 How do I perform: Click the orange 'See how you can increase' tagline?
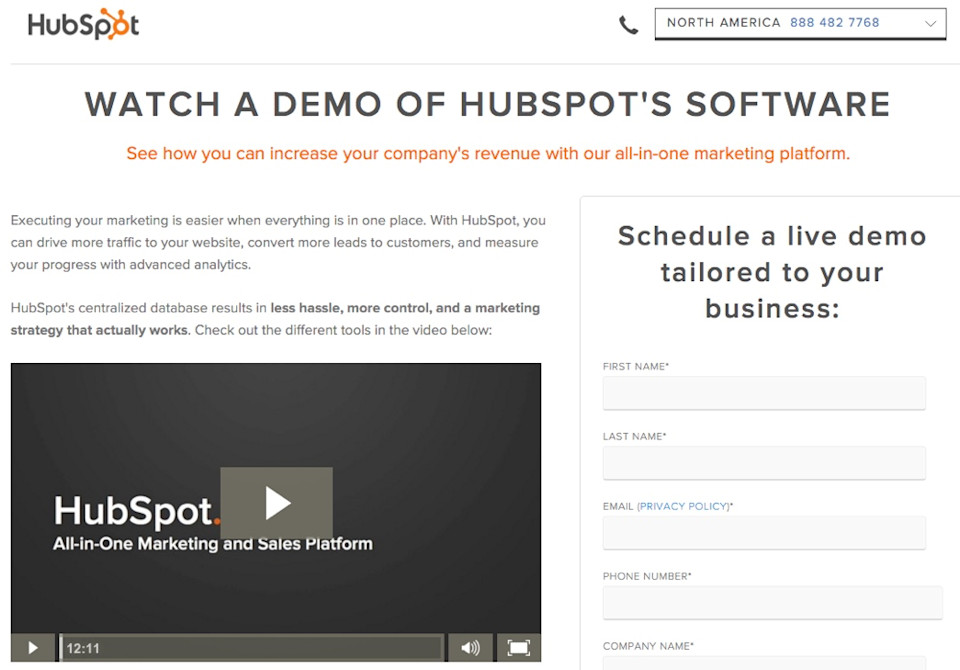pyautogui.click(x=488, y=153)
